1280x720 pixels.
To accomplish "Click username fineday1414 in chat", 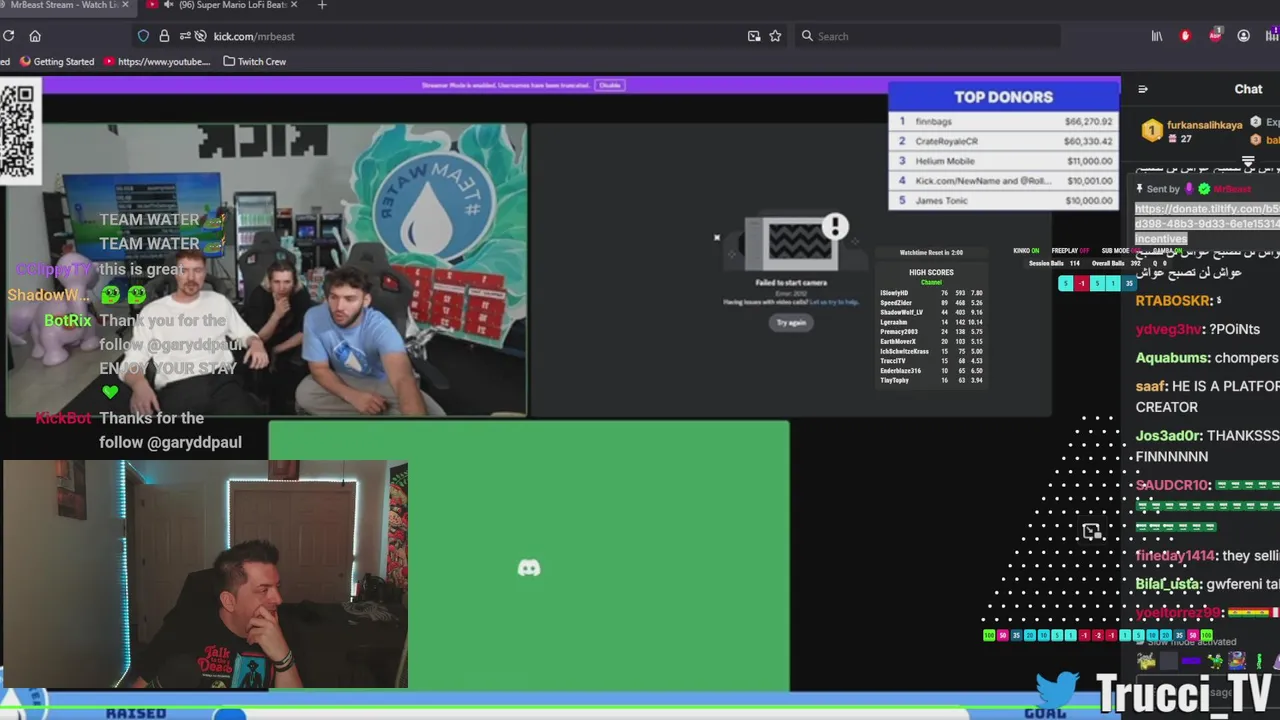I will pyautogui.click(x=1177, y=556).
